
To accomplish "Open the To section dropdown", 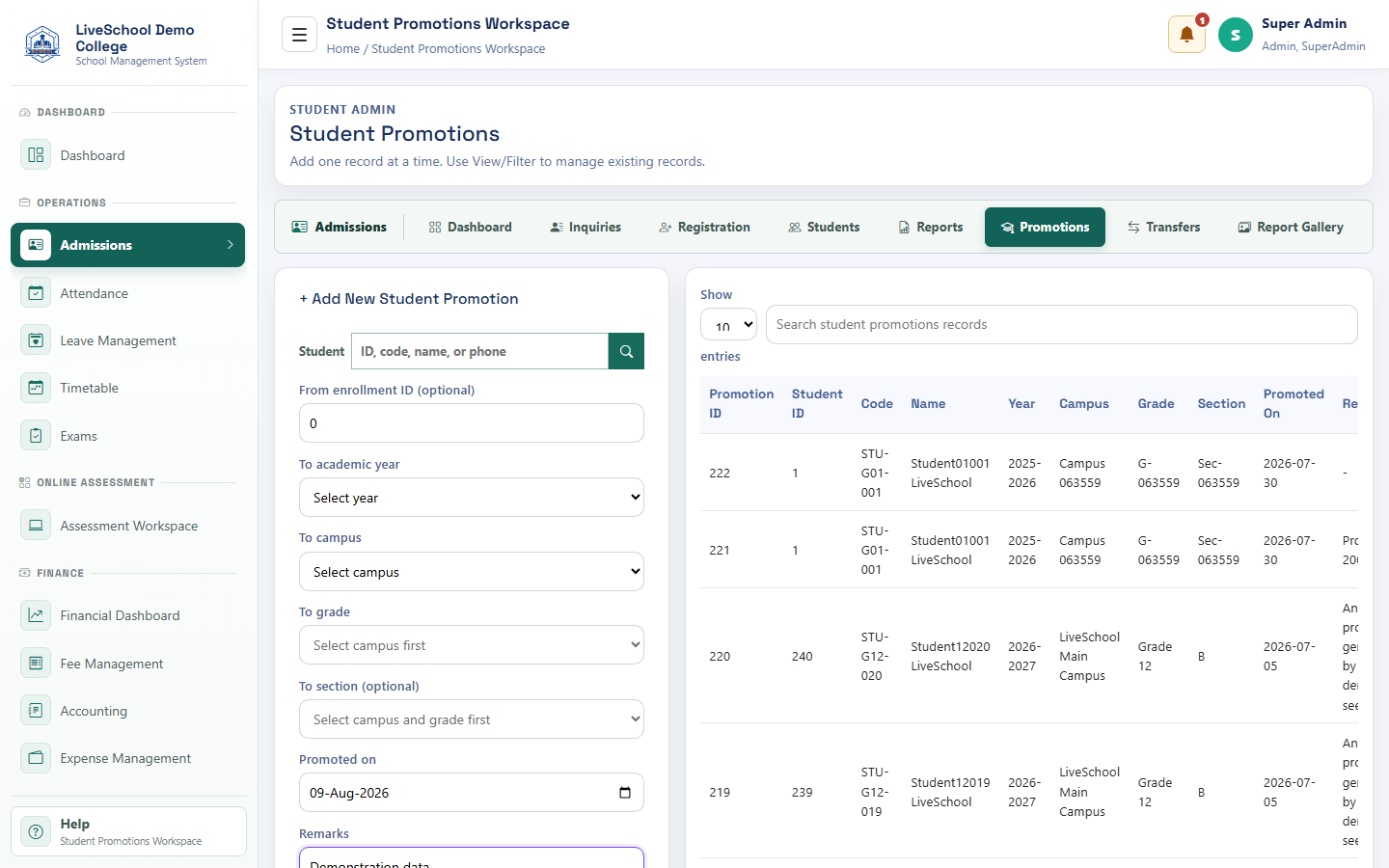I will click(472, 719).
